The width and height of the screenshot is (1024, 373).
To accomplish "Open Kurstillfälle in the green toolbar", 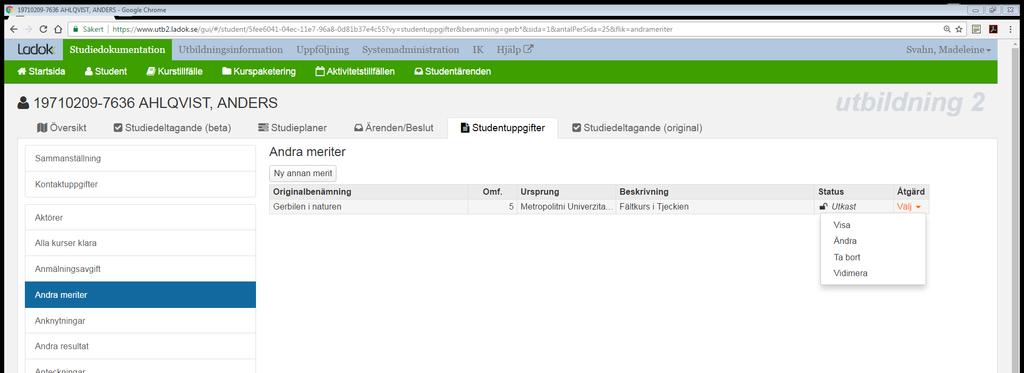I will coord(174,72).
